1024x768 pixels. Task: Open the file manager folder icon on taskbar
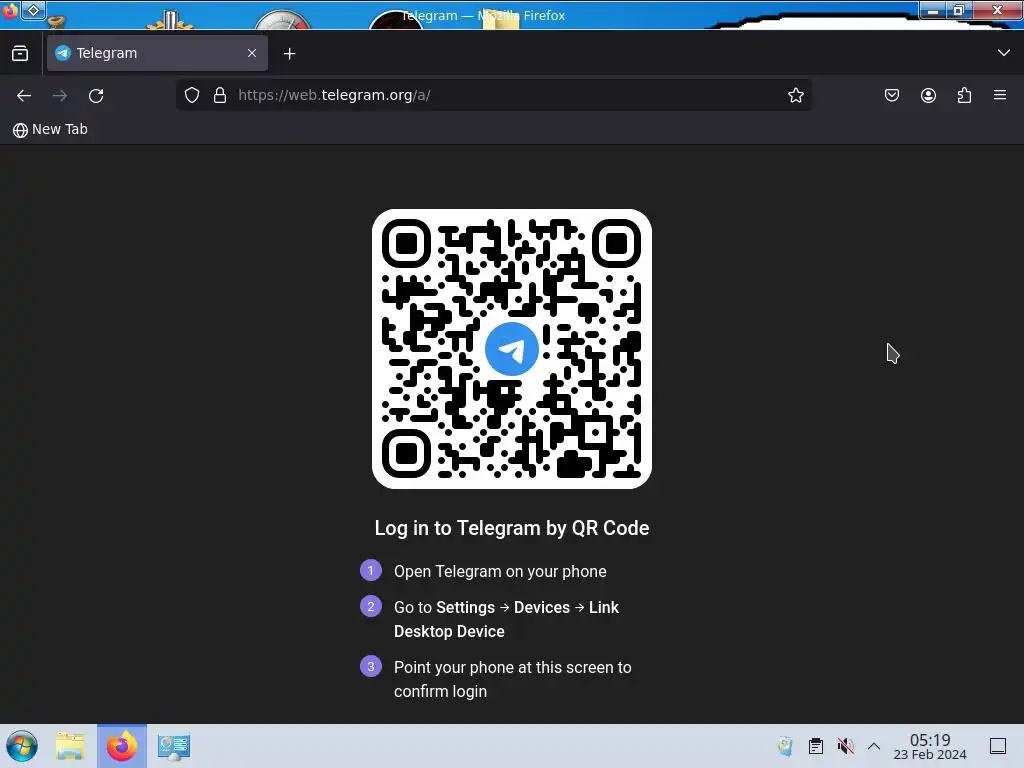pos(70,746)
